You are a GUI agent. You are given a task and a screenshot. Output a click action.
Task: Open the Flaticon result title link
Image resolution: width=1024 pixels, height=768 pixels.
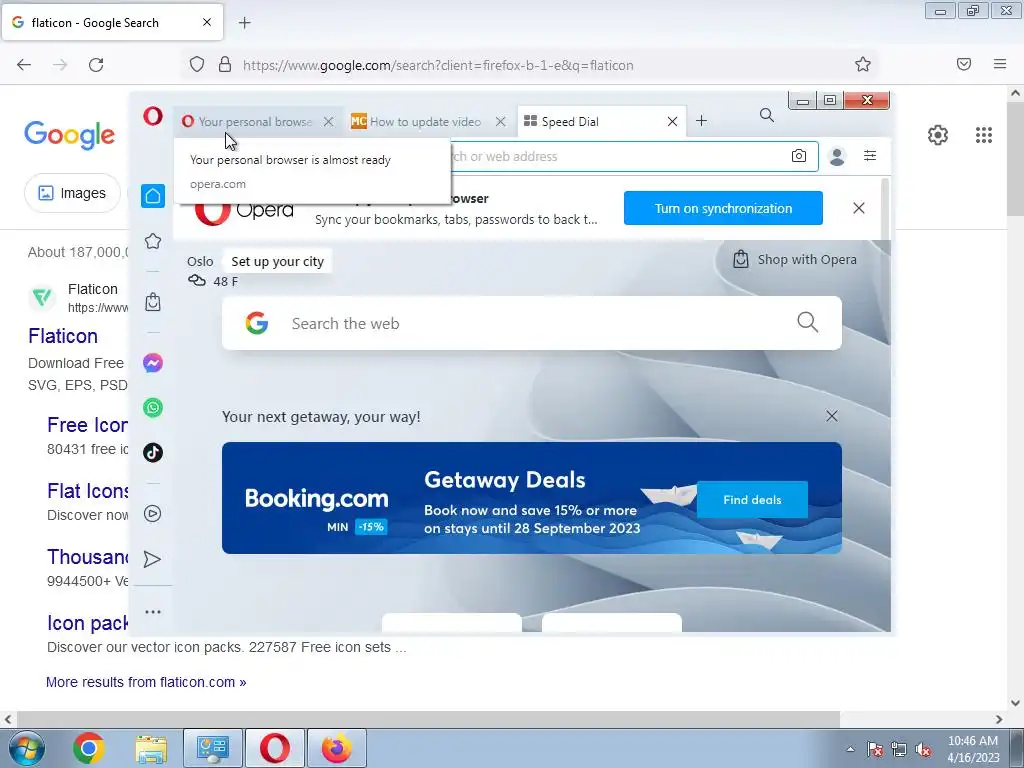click(63, 336)
